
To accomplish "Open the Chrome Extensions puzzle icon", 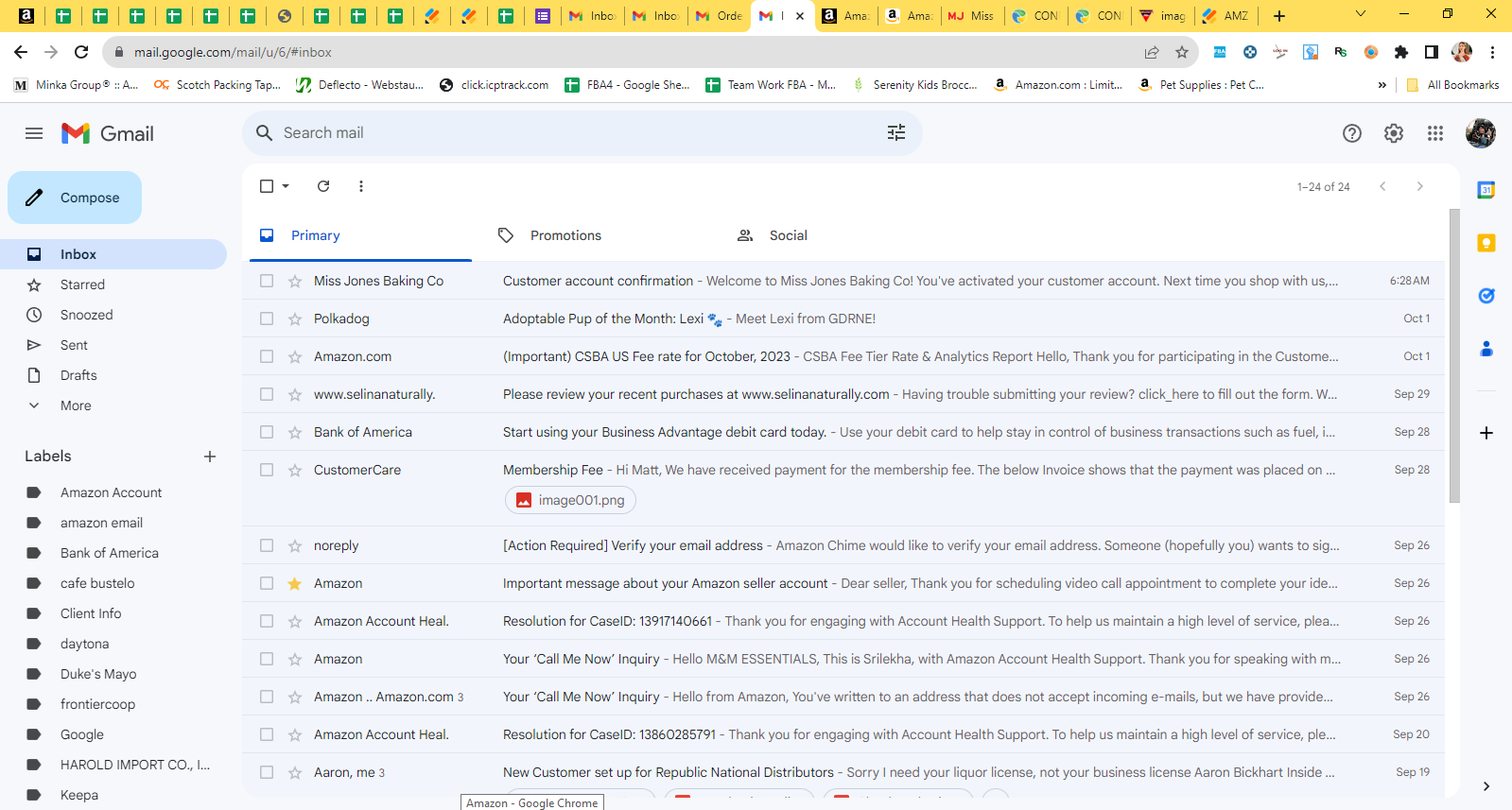I will point(1401,52).
